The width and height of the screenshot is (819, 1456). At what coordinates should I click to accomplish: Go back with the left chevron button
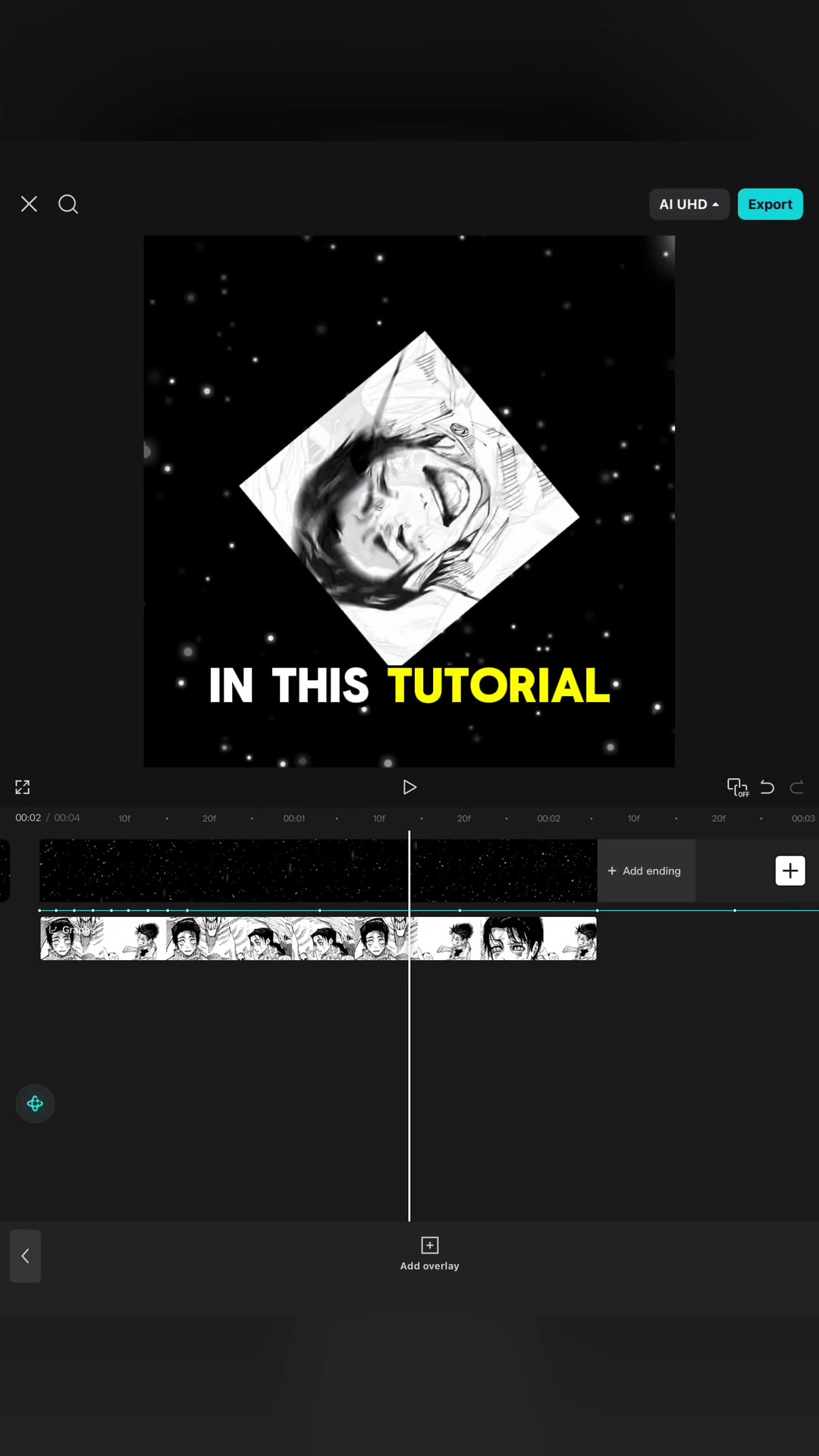tap(25, 1256)
